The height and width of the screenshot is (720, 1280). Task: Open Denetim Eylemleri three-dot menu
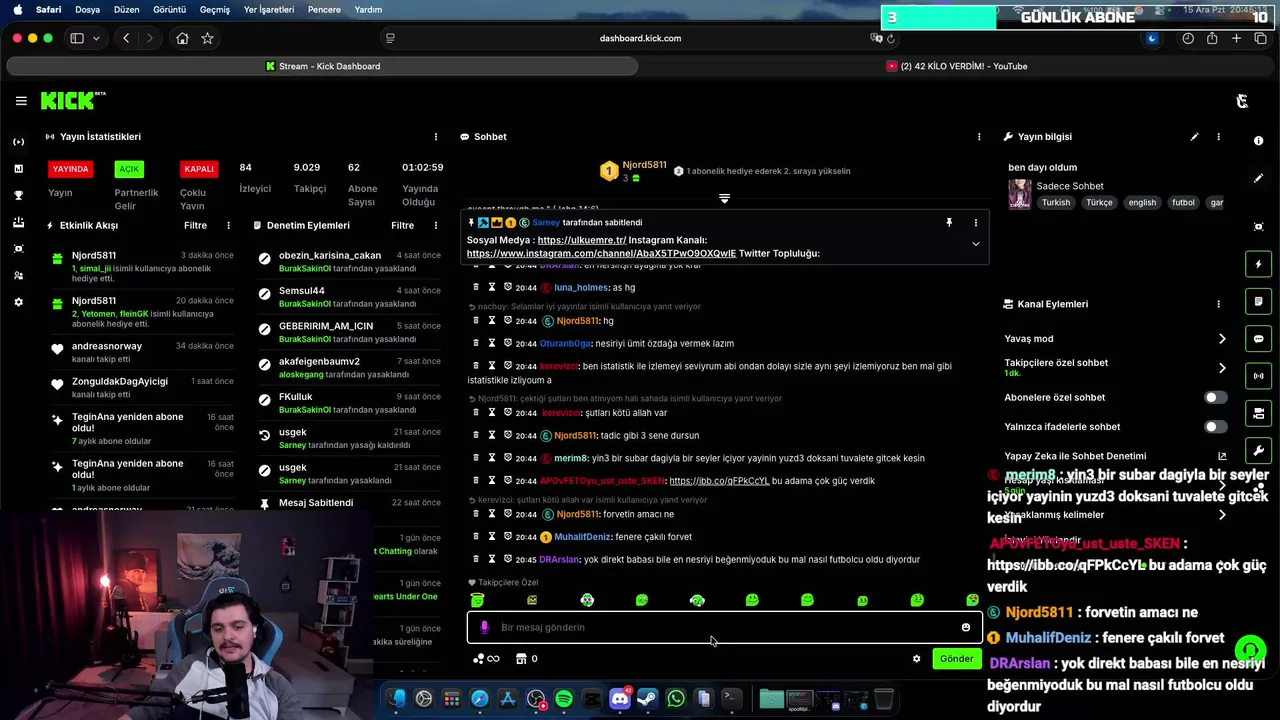pyautogui.click(x=435, y=226)
